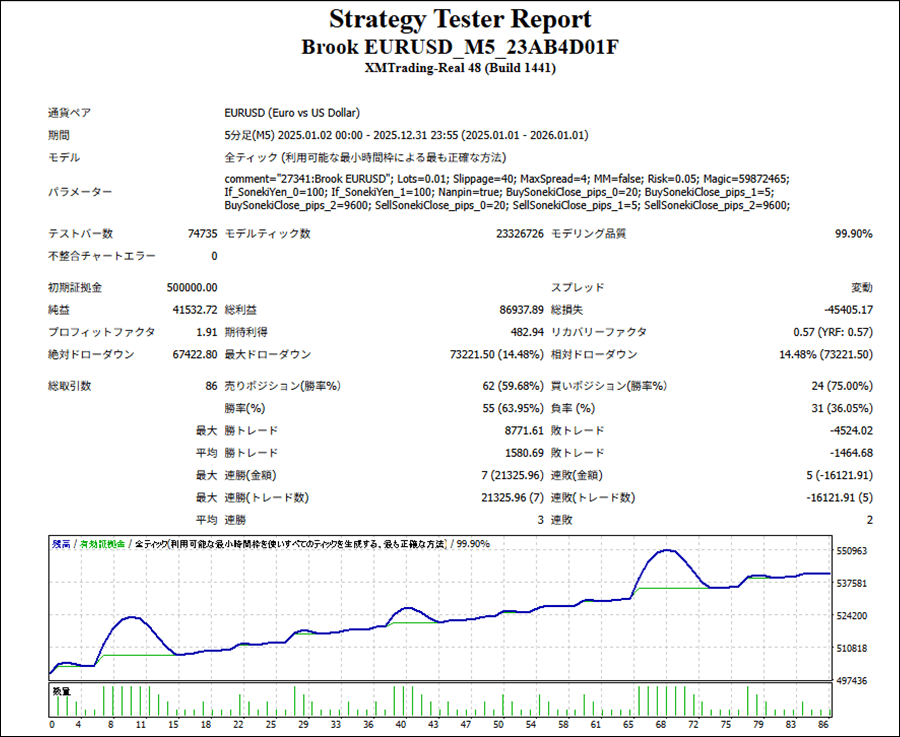Screen dimensions: 900x737
Task: Click the 2025.01.02 test period date range
Action: (x=406, y=135)
